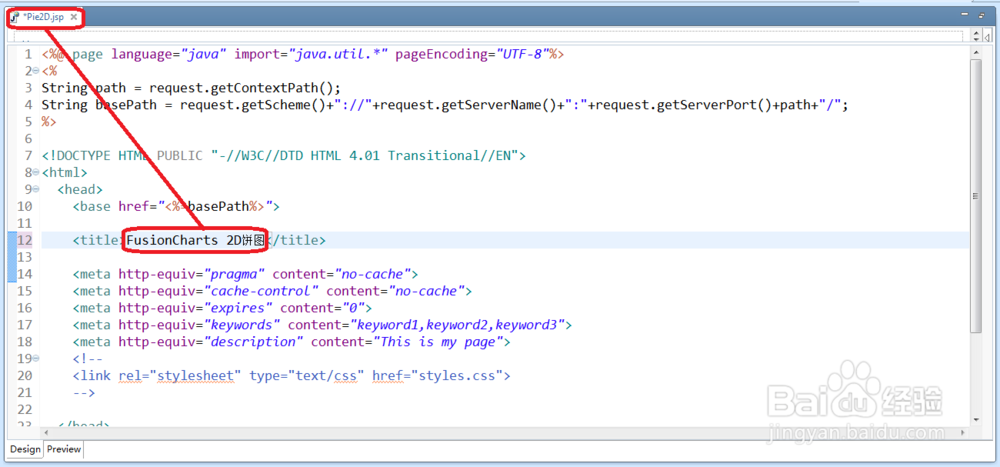
Task: Collapse the html fold at line 8
Action: (35, 172)
